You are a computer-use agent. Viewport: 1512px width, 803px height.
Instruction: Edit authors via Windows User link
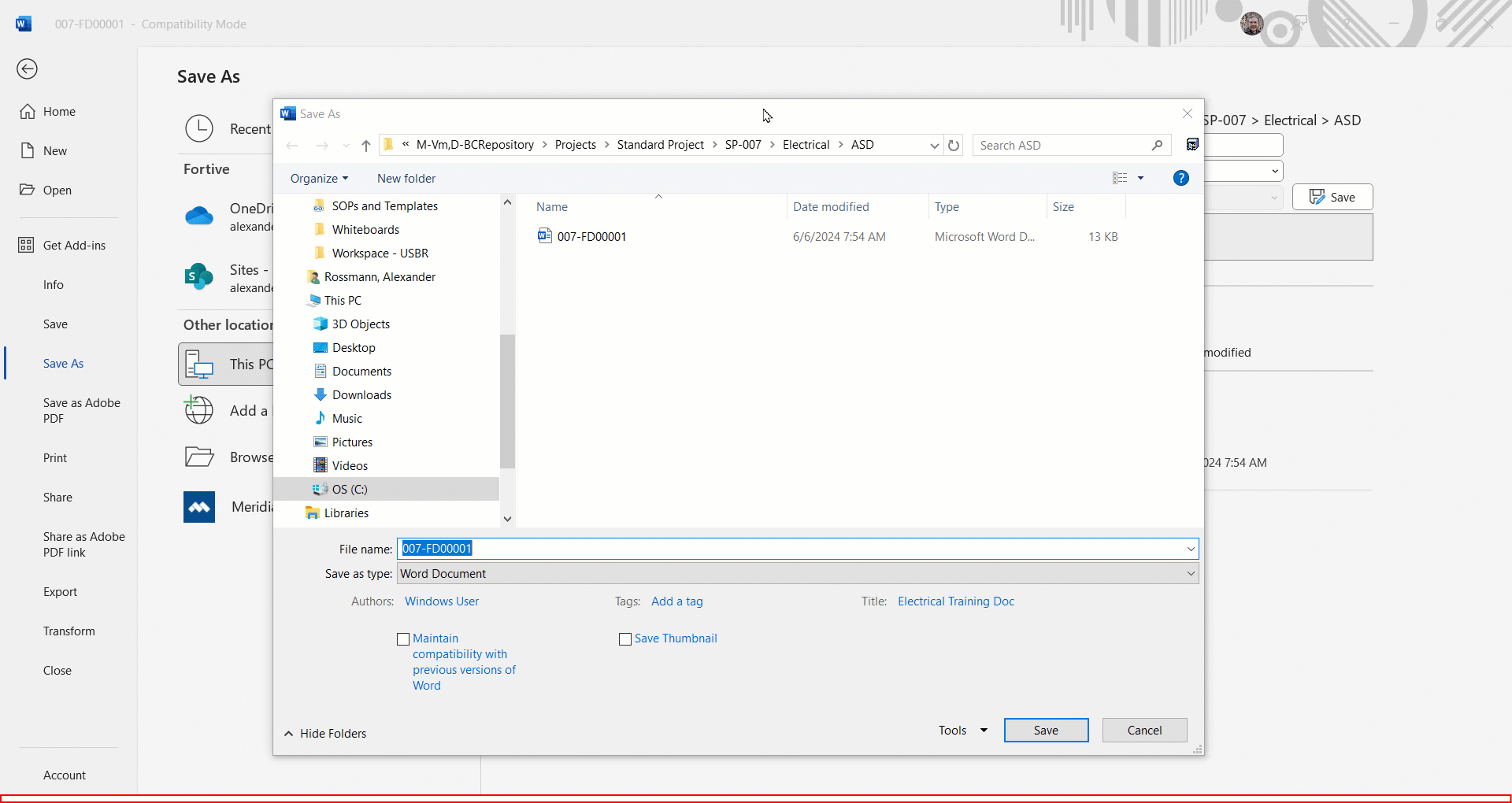[x=441, y=601]
